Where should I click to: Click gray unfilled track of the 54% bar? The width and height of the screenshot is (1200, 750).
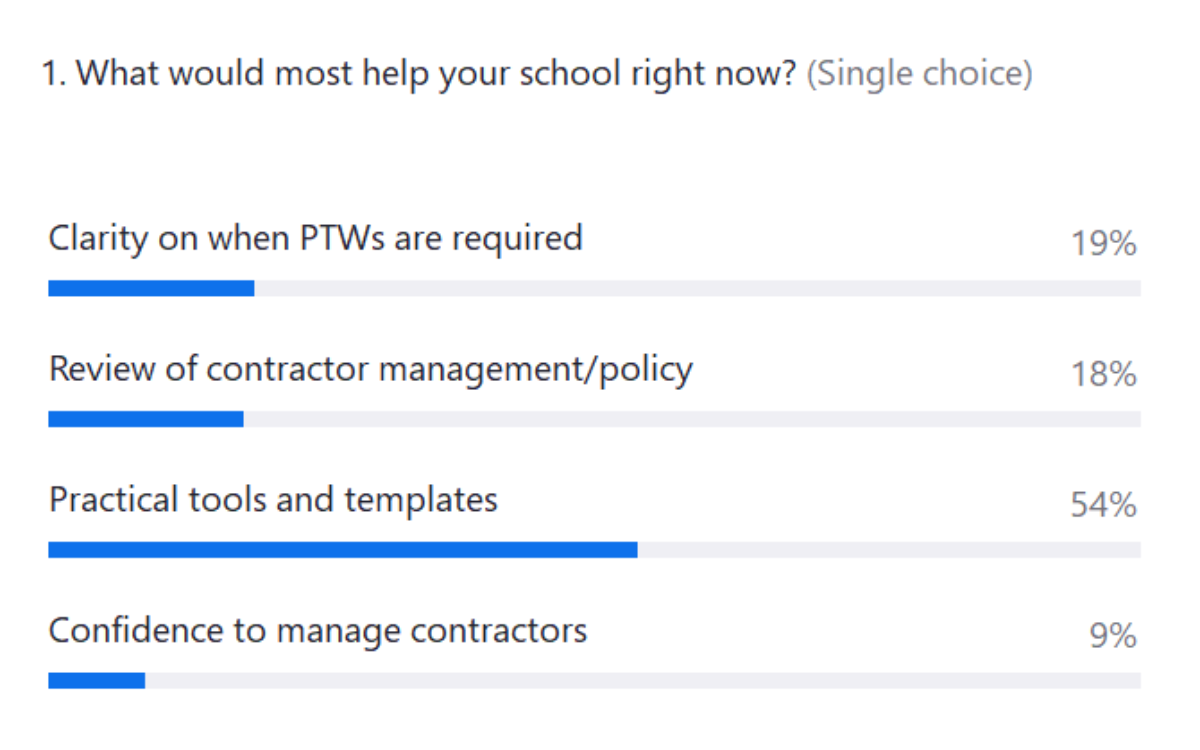click(889, 550)
